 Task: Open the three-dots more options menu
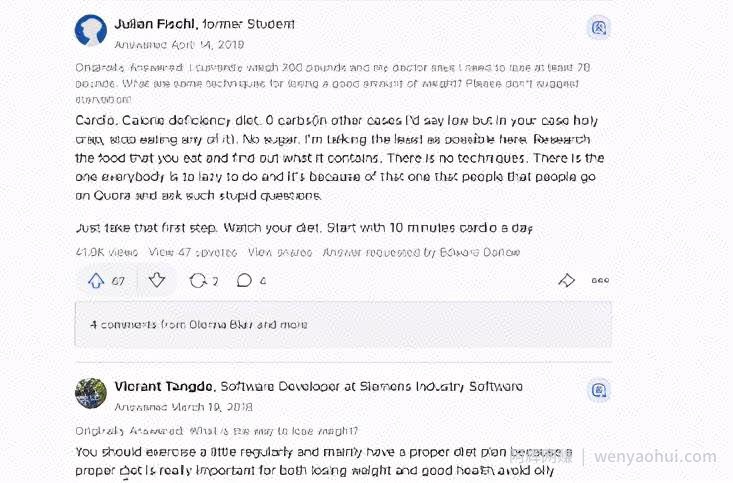[x=600, y=281]
